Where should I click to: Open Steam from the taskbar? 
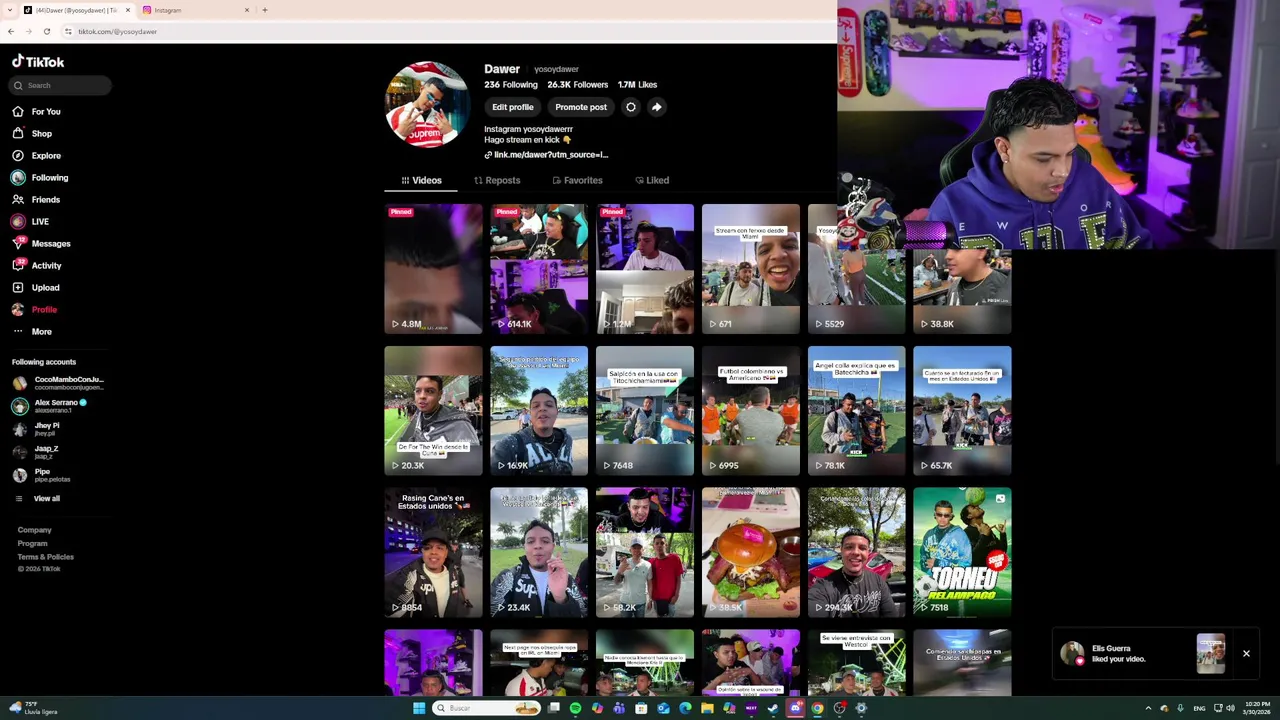tap(773, 708)
